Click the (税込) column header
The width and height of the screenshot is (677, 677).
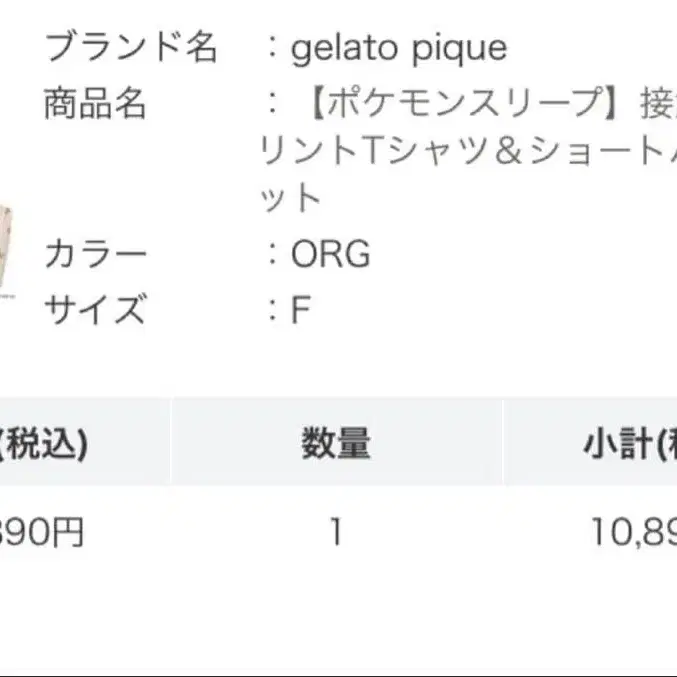point(44,444)
